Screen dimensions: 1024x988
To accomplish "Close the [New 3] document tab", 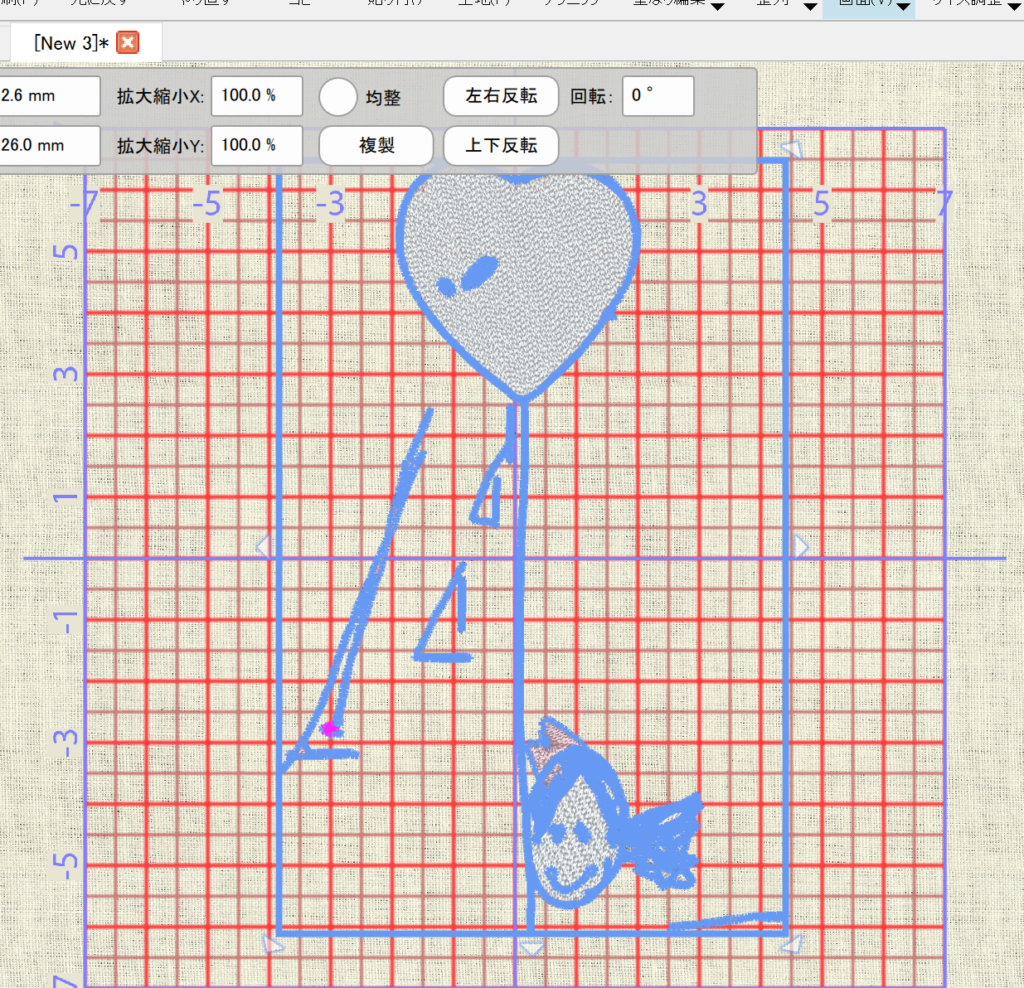I will point(127,43).
